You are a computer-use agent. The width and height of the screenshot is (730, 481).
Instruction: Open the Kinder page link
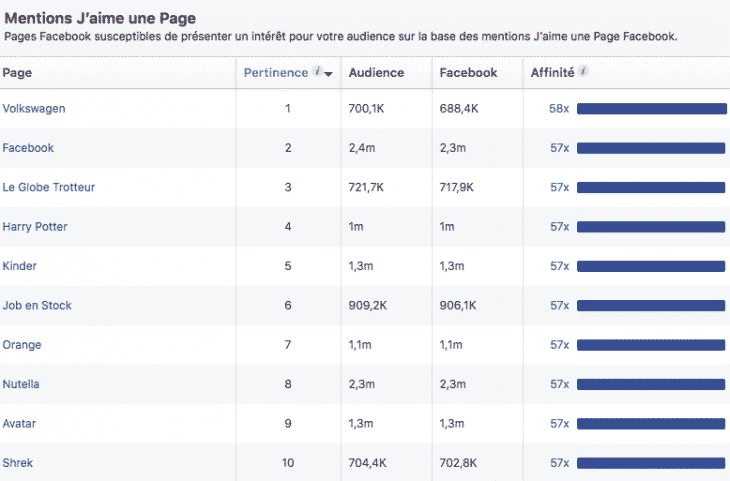point(20,266)
